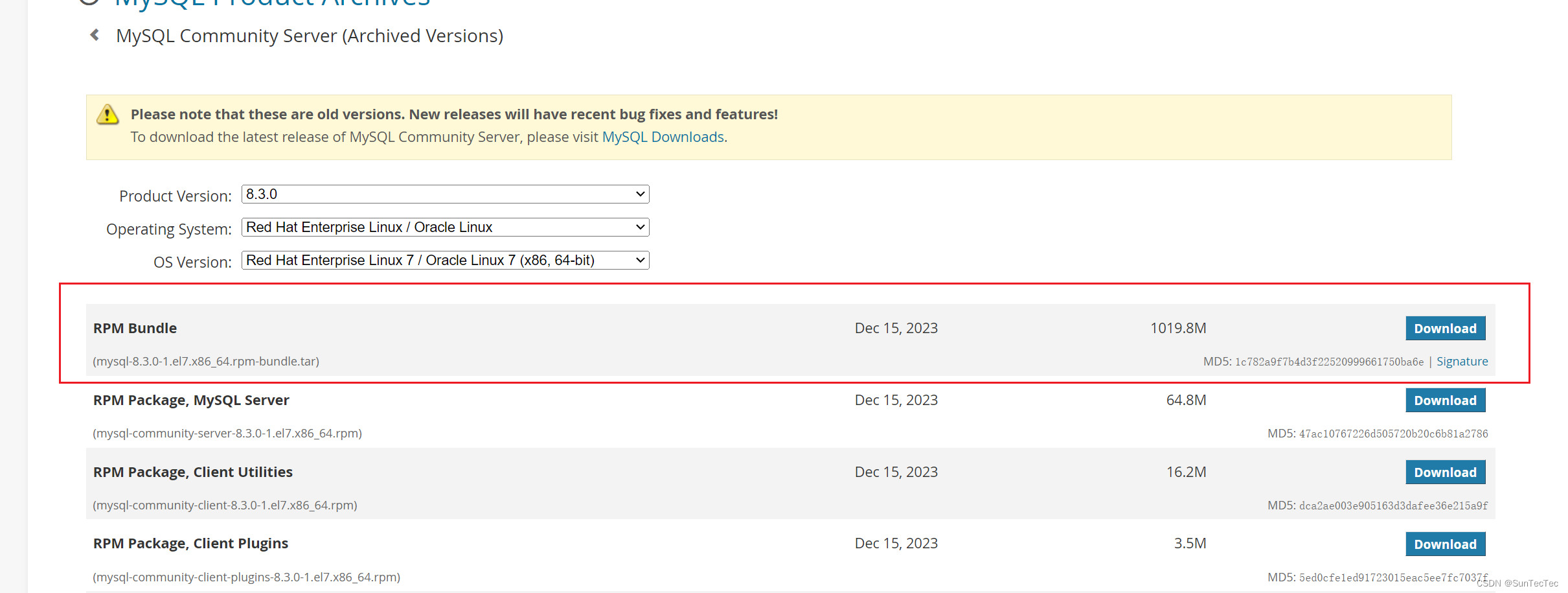Click filename mysql-community-client-plugins-8.3.0-1.el7.x86_64.rpm
Viewport: 1568px width, 593px height.
(x=246, y=577)
